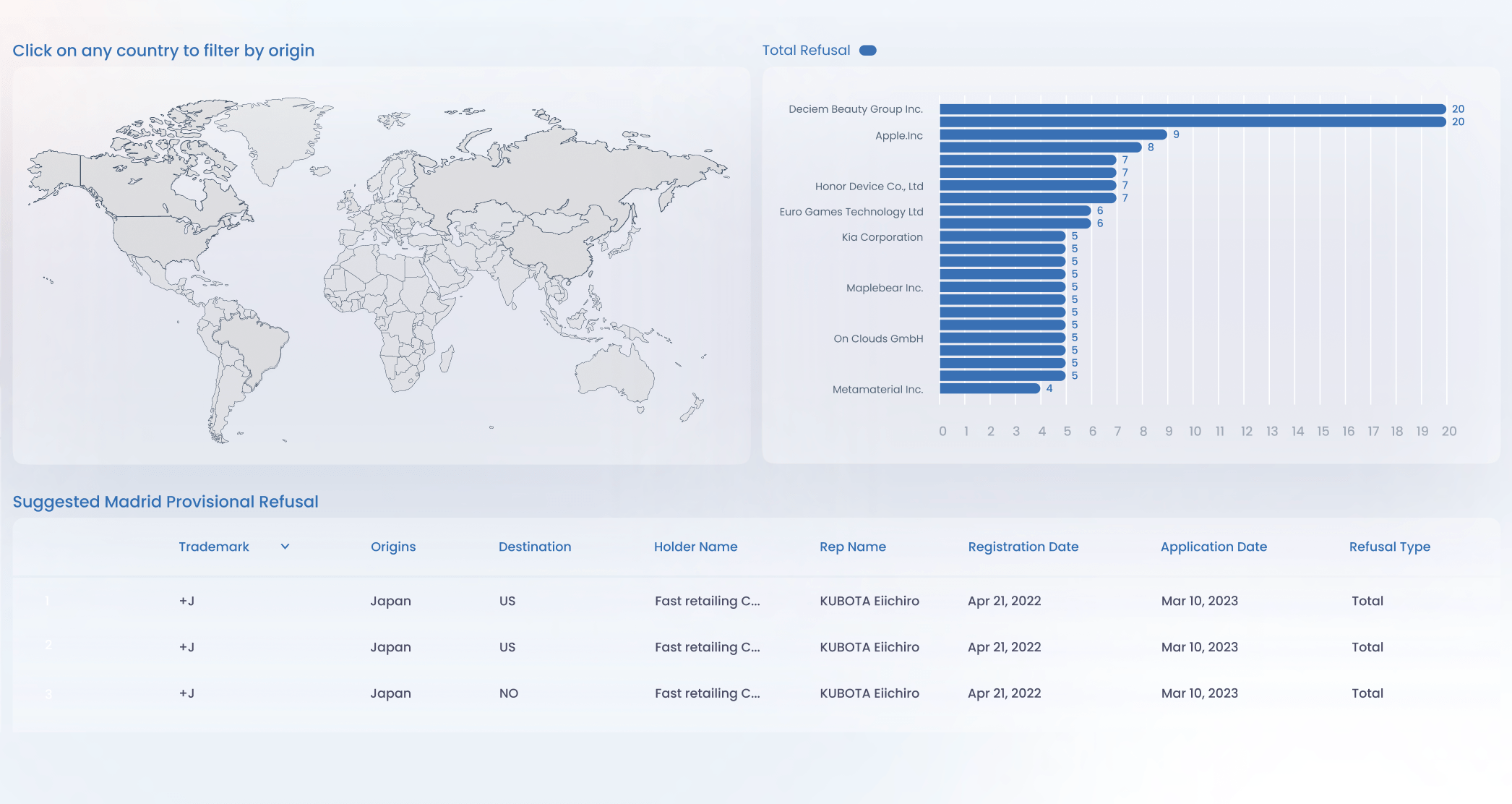Sort table by Destination column header

point(534,547)
